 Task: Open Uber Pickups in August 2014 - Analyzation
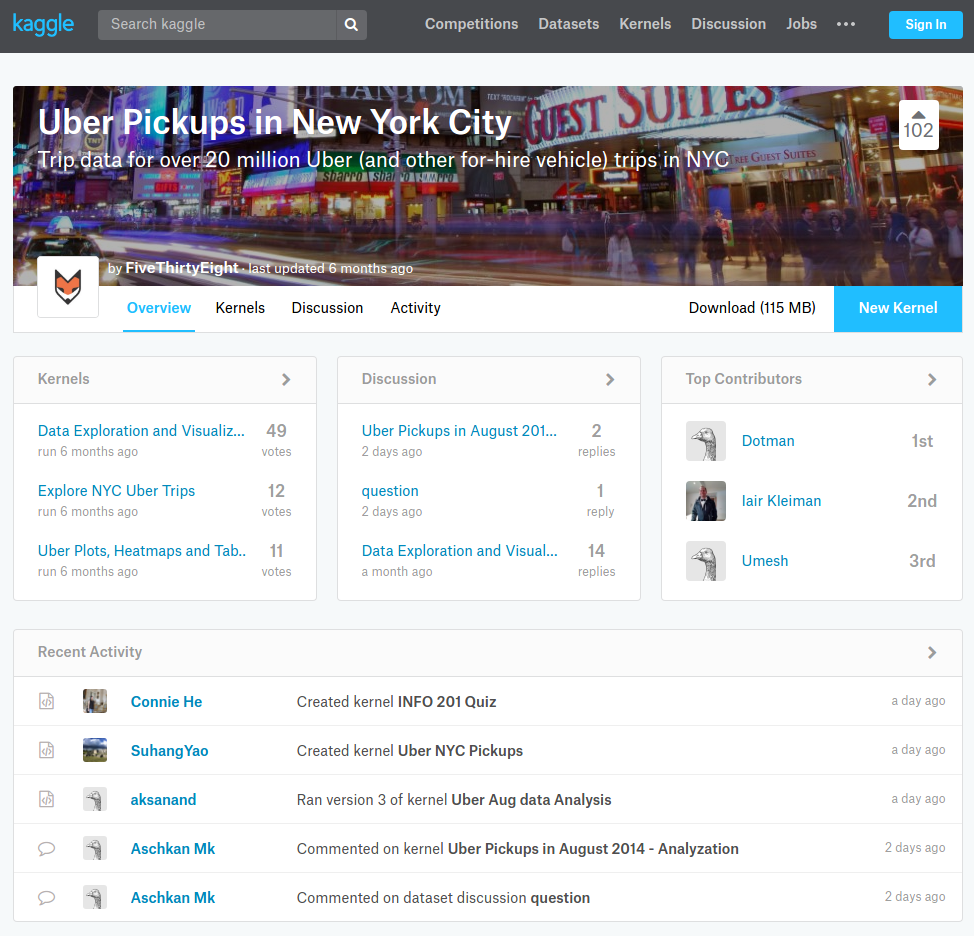tap(593, 849)
